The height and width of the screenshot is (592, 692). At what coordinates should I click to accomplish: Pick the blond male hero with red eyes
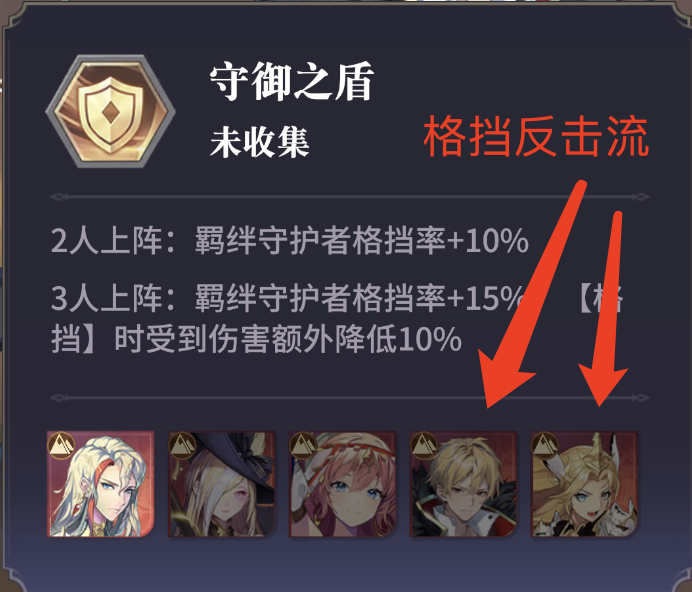tap(463, 484)
